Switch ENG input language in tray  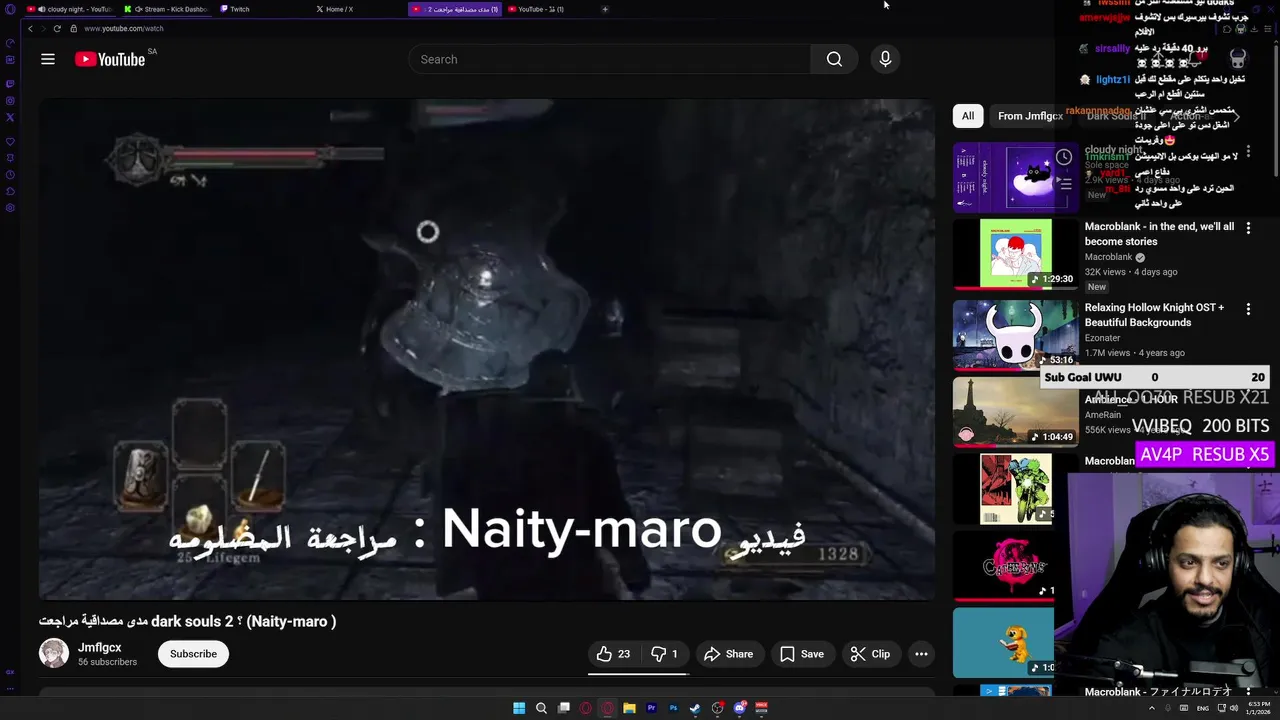(x=1203, y=708)
